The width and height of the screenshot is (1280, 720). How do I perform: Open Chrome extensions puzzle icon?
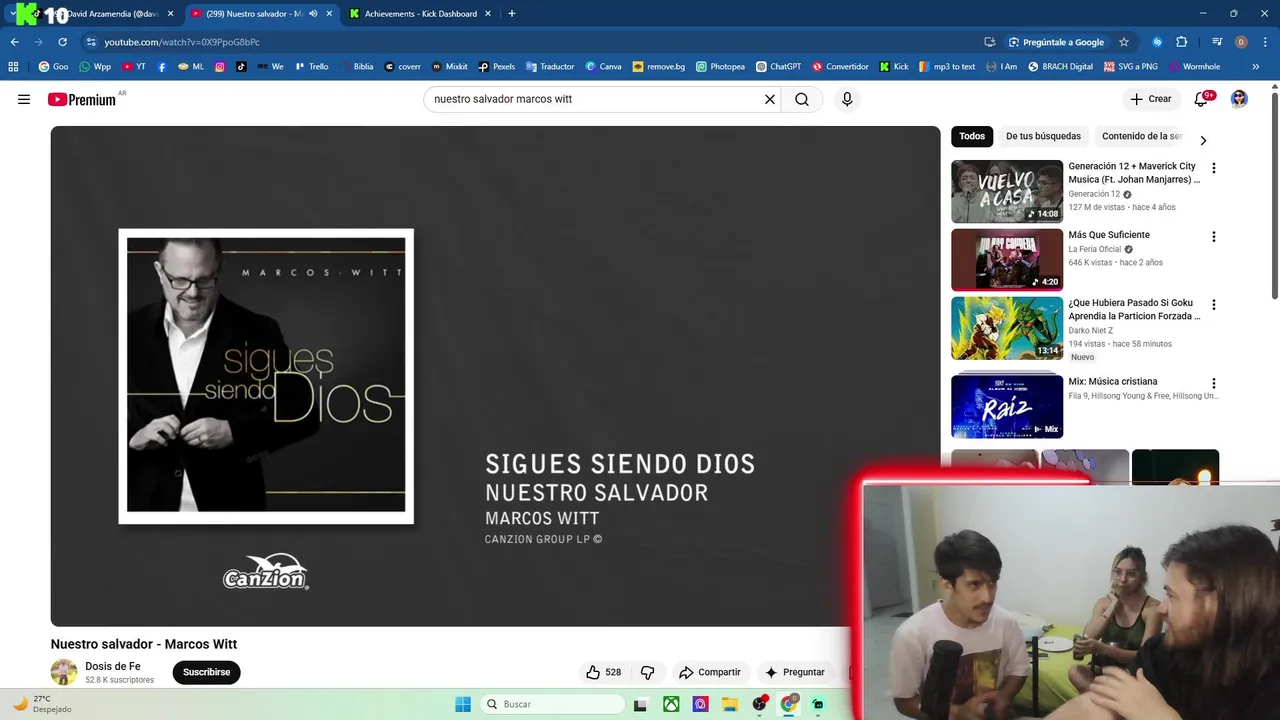(1182, 42)
